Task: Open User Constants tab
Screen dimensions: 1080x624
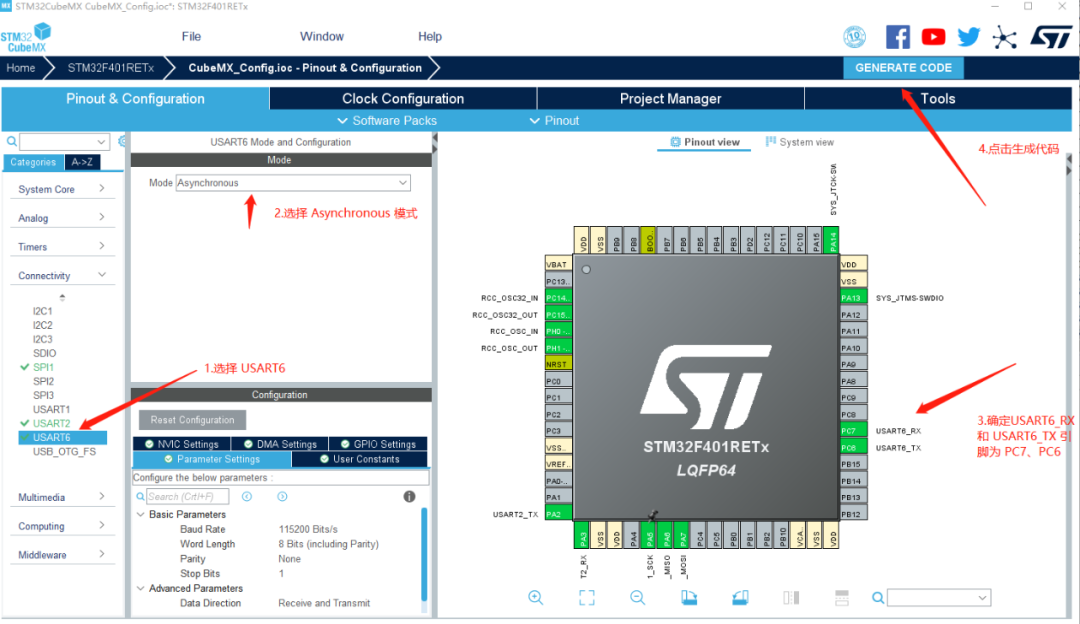Action: coord(360,459)
